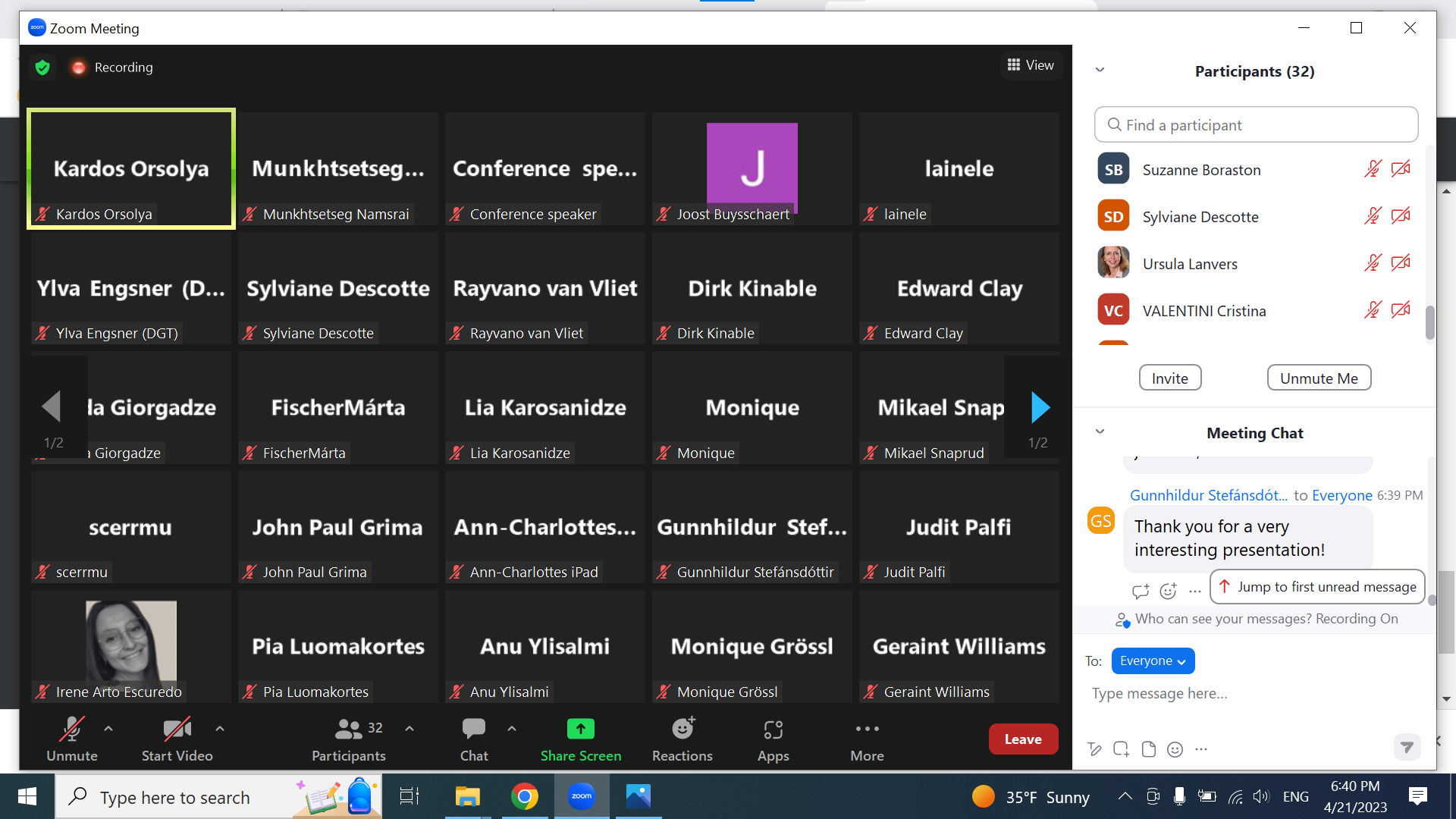Screen dimensions: 1456x819
Task: Toggle Sylviane Descotte's muted microphone icon
Action: pos(1373,216)
